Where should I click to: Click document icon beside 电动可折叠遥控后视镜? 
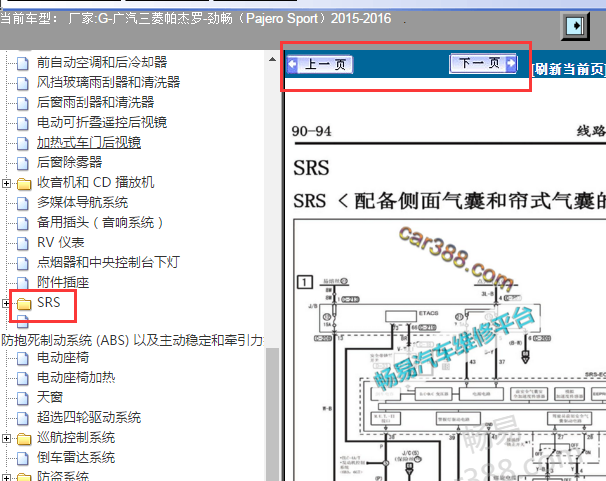[23, 123]
